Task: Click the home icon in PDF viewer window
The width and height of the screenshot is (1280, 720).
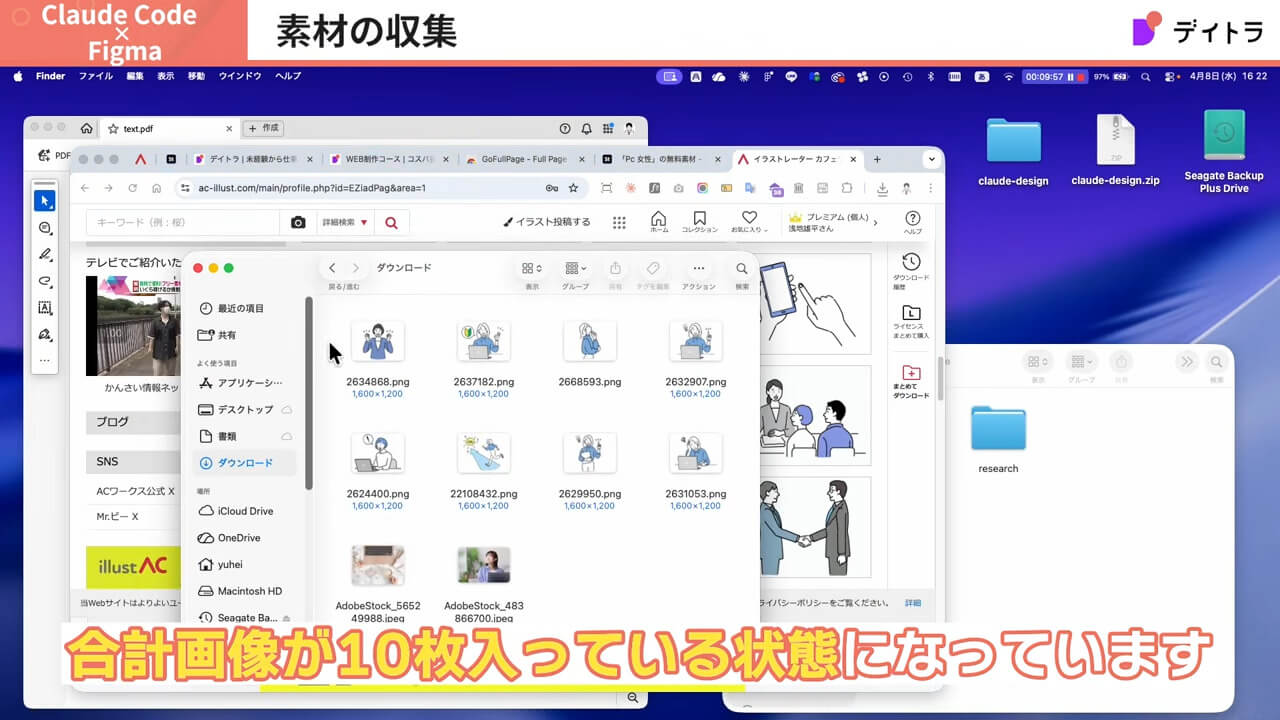Action: (87, 128)
